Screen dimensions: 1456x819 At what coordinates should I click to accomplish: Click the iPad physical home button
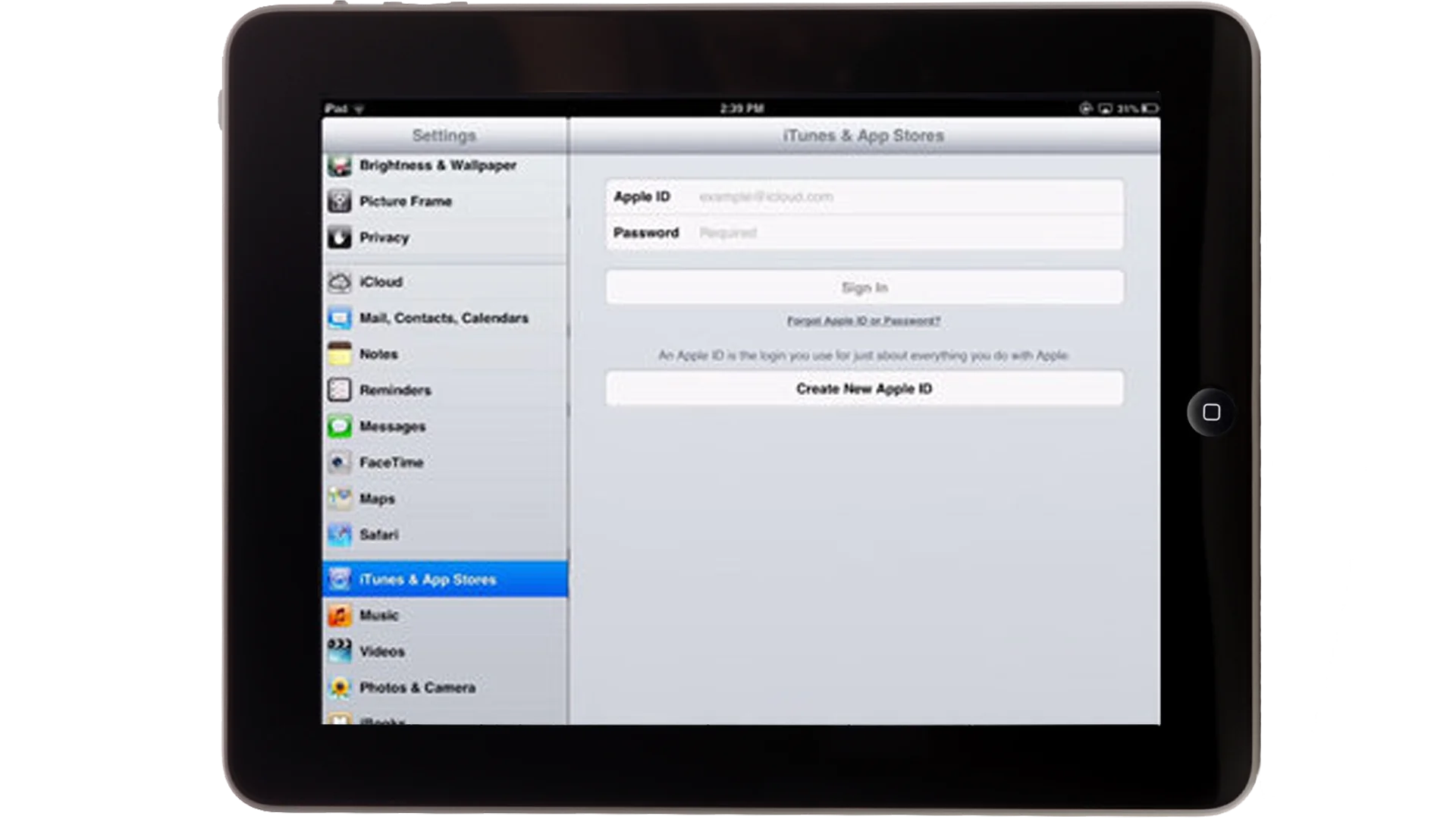coord(1211,412)
